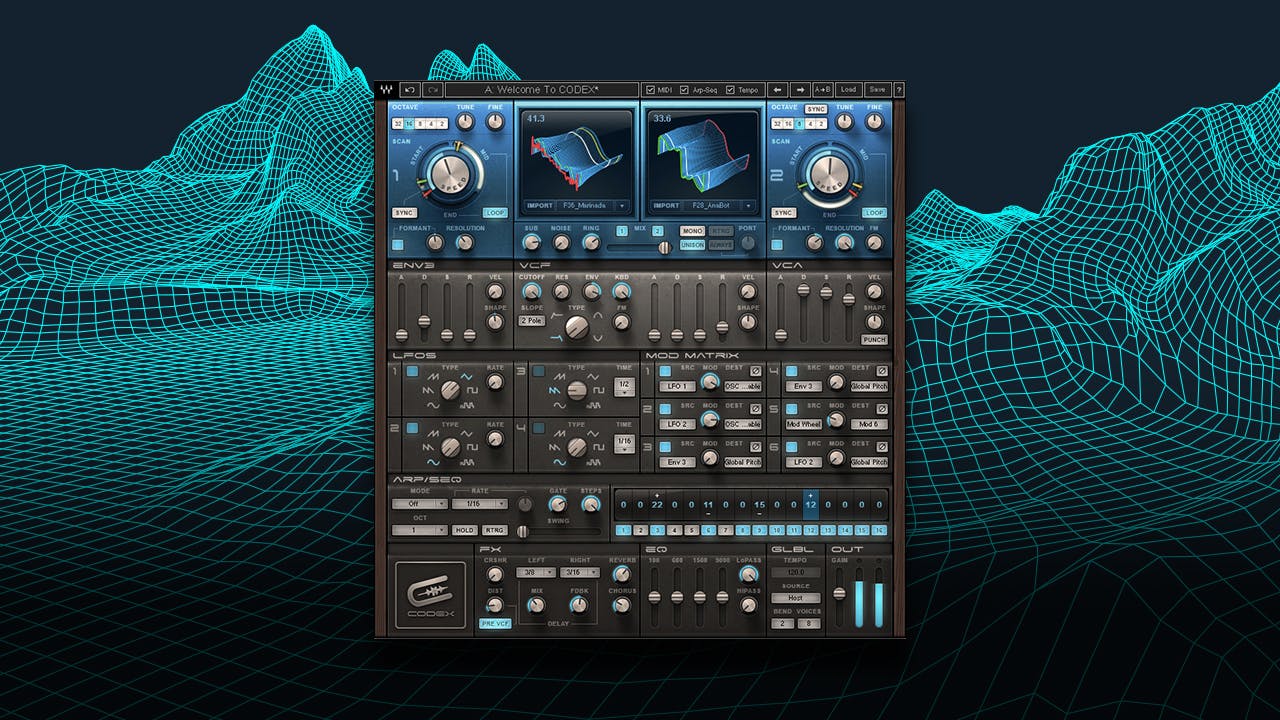This screenshot has height=720, width=1280.
Task: Toggle Mod Matrix slot 6 on/off
Action: click(791, 447)
